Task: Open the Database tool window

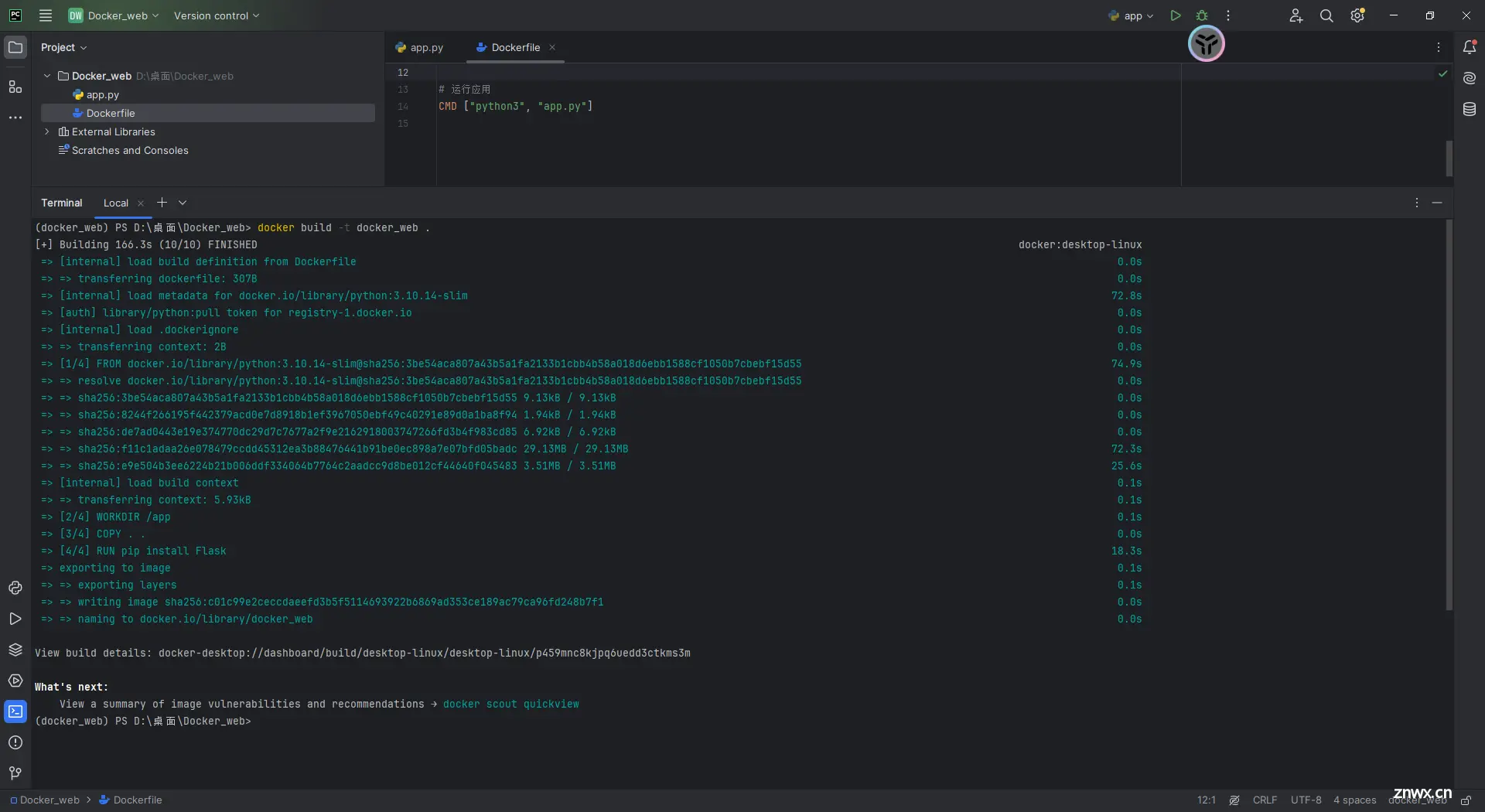Action: tap(1470, 109)
